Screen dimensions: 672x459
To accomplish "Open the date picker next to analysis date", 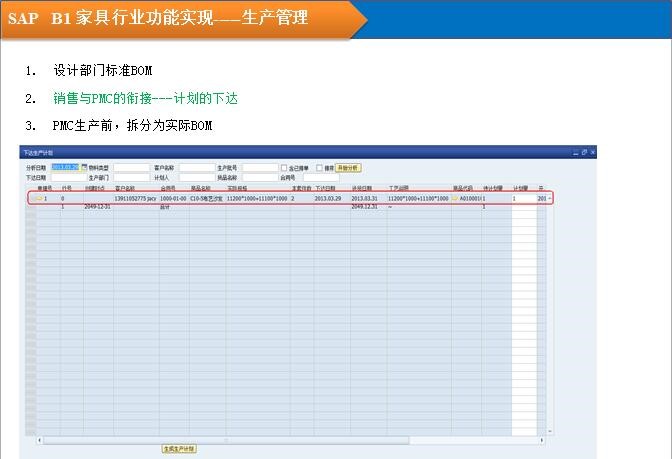I will click(84, 168).
